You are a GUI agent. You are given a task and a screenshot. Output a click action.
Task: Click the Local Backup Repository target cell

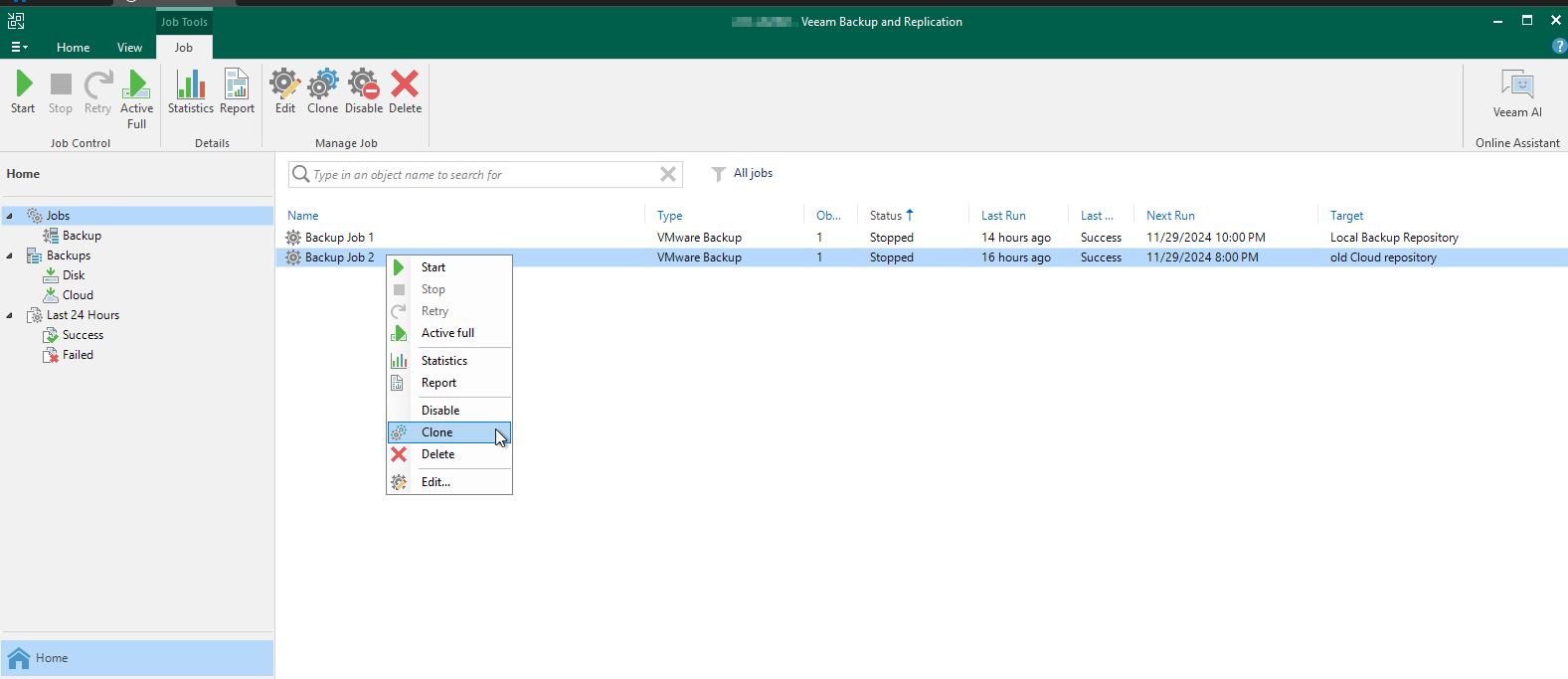click(x=1394, y=238)
